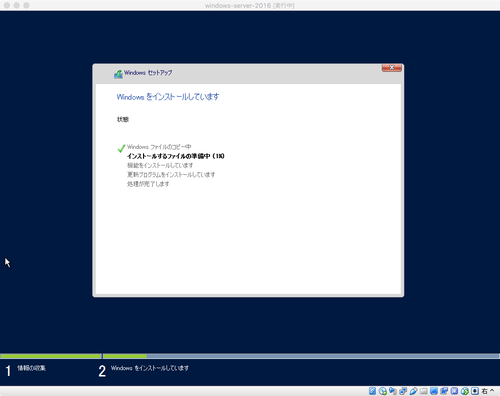500x396 pixels.
Task: Open the optical drive indicator menu
Action: [383, 391]
